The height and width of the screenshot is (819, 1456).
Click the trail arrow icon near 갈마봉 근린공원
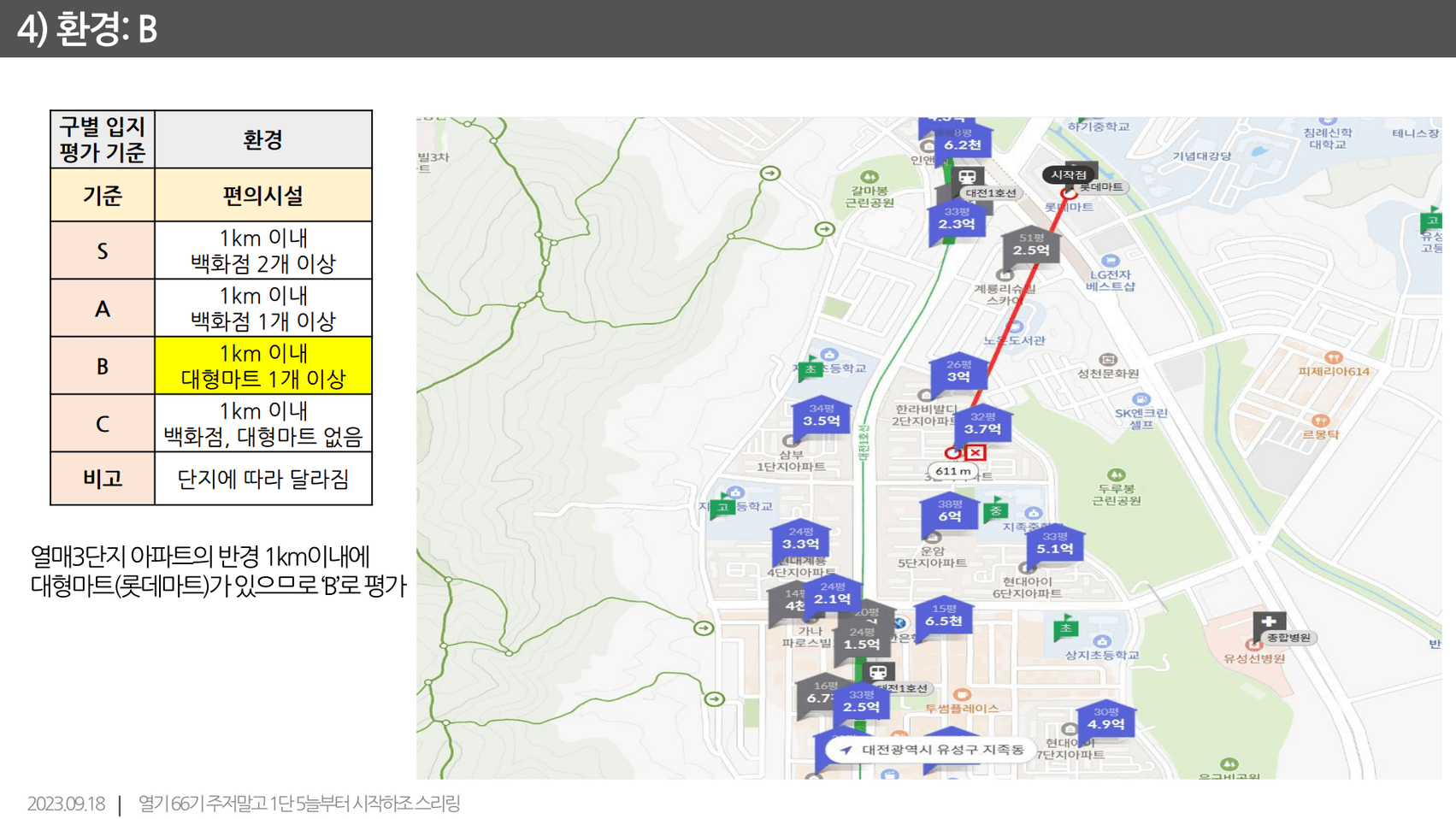click(x=824, y=229)
